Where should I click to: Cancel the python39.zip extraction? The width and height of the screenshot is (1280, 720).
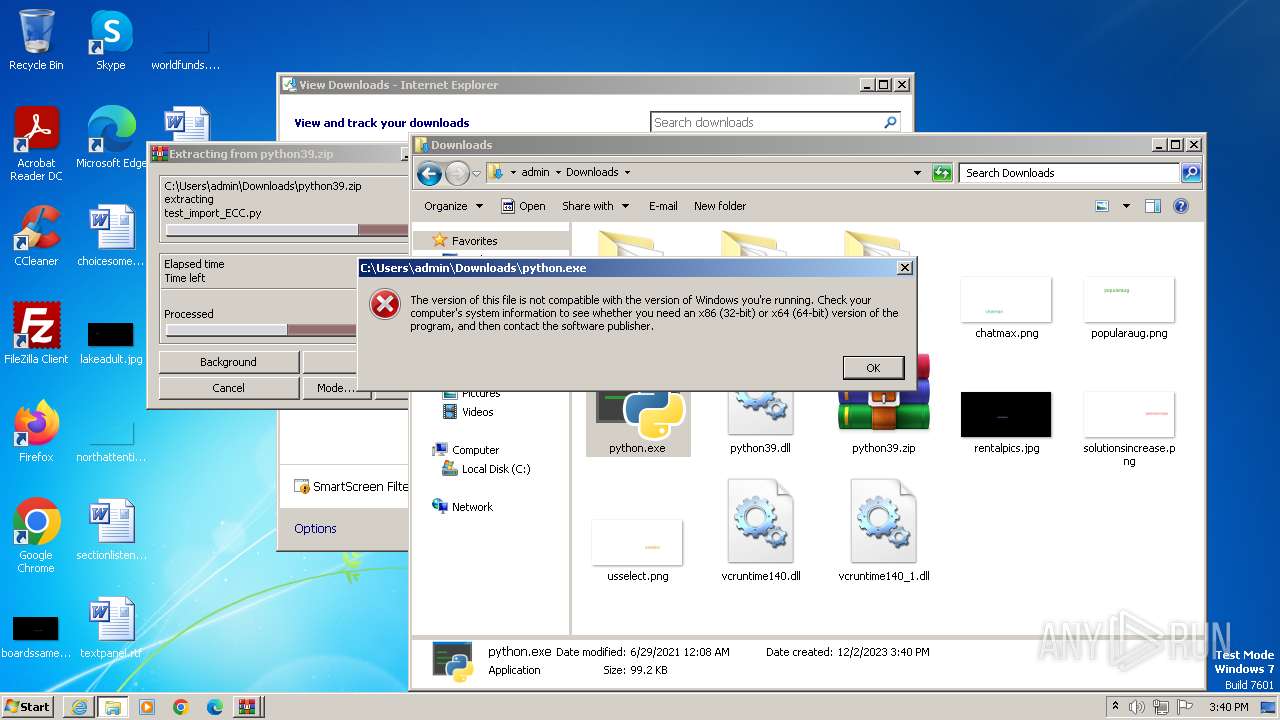[x=228, y=388]
